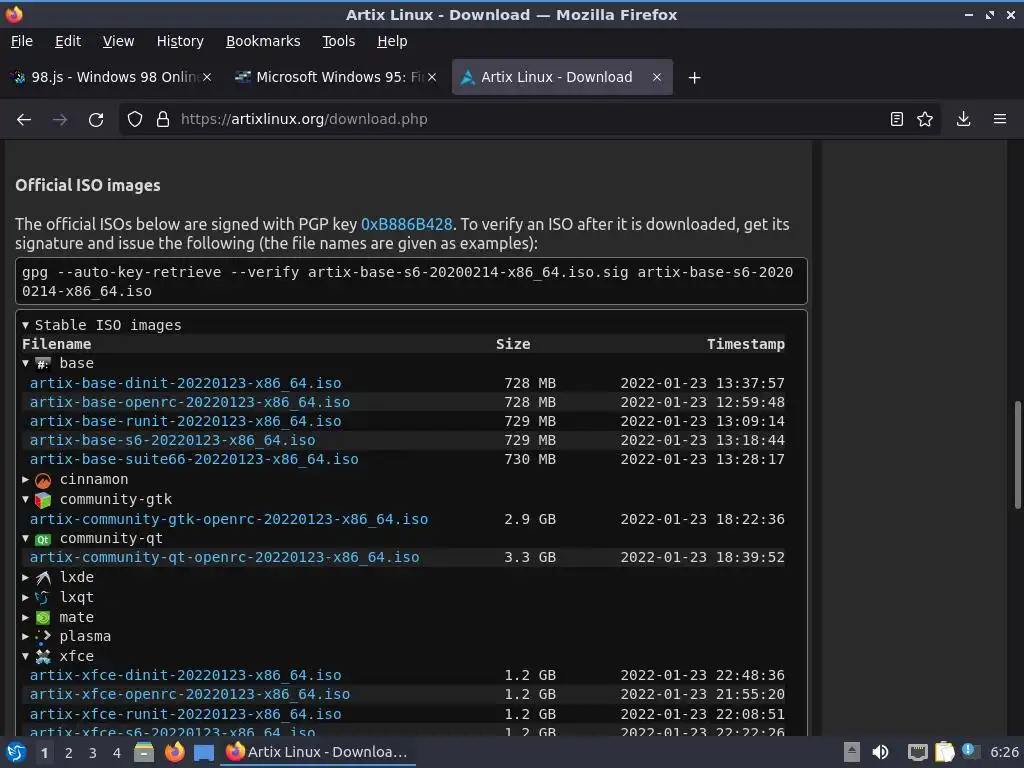The width and height of the screenshot is (1024, 768).
Task: Open the network tray icon
Action: click(x=918, y=752)
